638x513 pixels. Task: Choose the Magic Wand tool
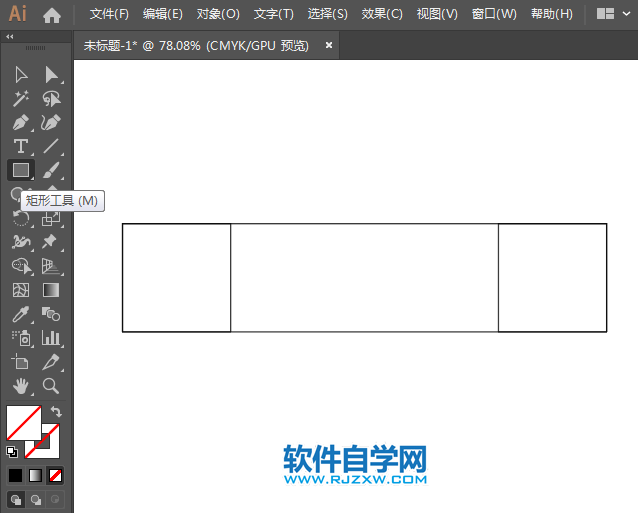pyautogui.click(x=21, y=98)
